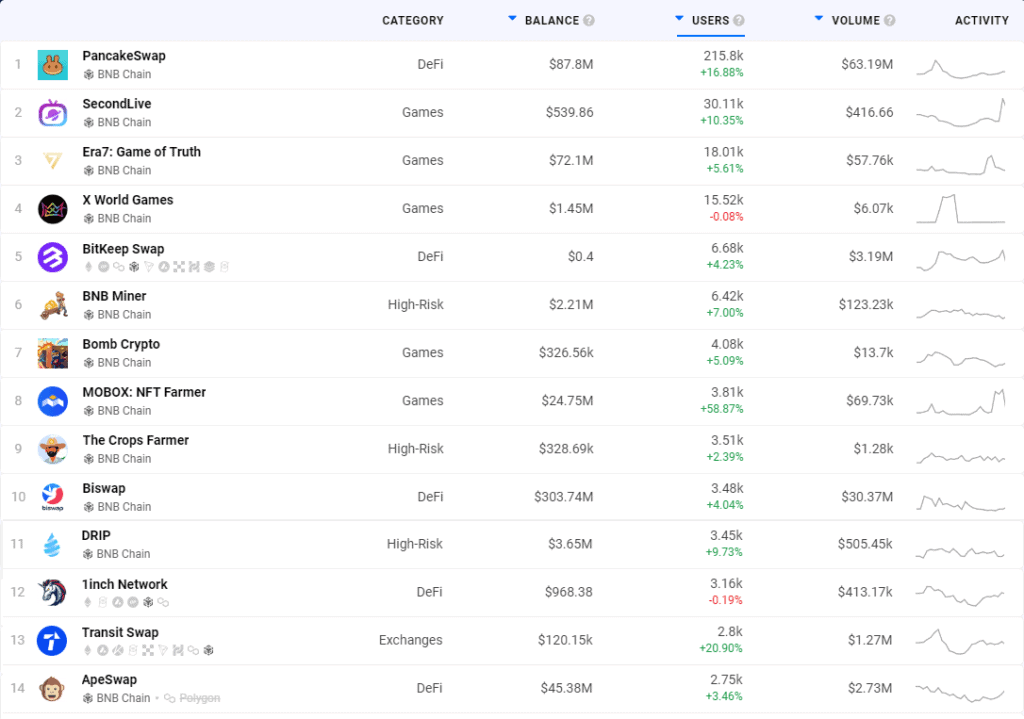Click the help icon next to VOLUME
Screen dimensions: 1024x719
(x=889, y=20)
